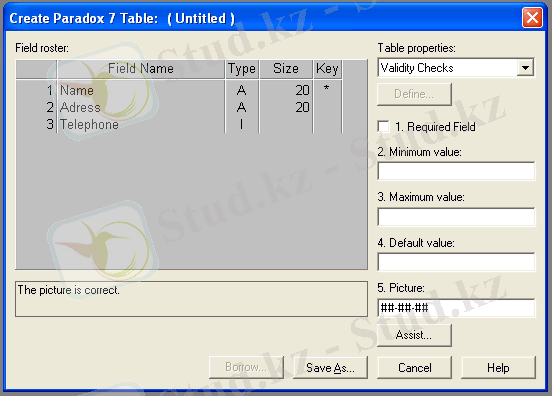Open Help for this dialog

pos(498,367)
